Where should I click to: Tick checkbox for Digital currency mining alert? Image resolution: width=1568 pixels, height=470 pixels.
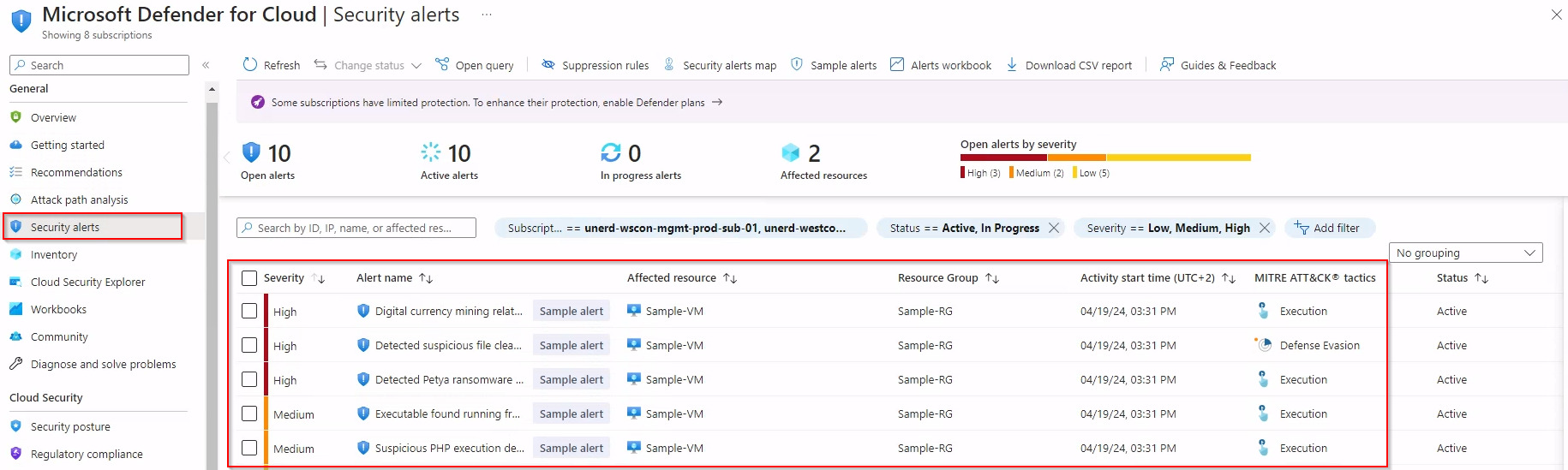point(249,311)
